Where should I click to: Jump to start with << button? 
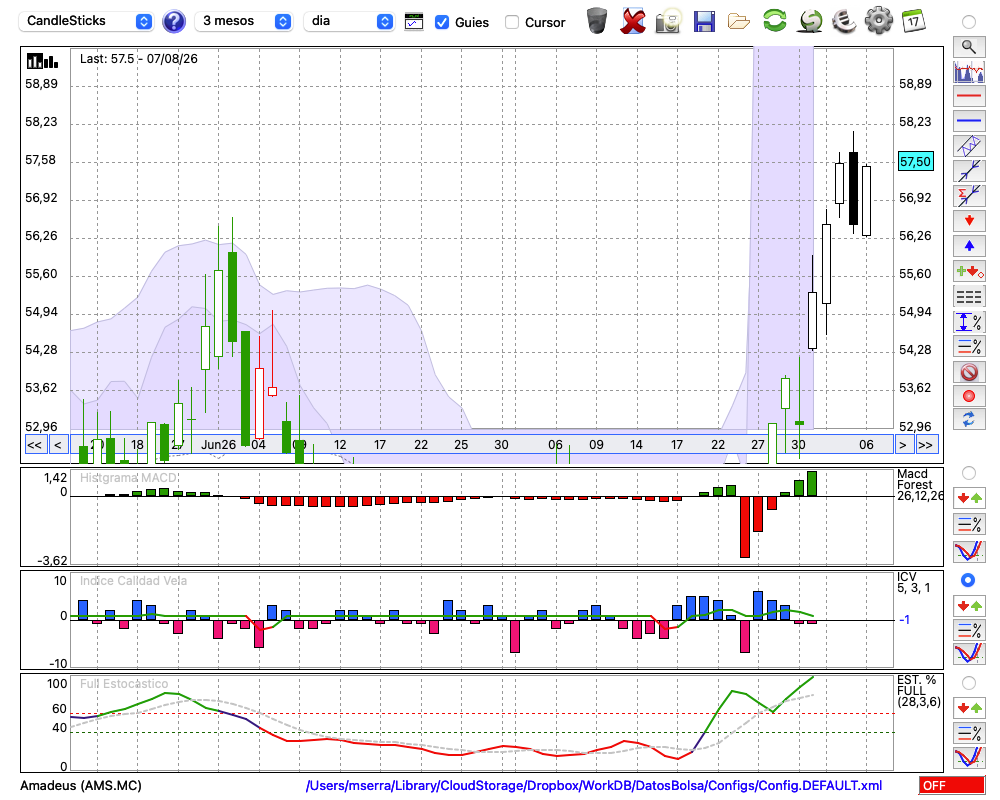click(35, 445)
